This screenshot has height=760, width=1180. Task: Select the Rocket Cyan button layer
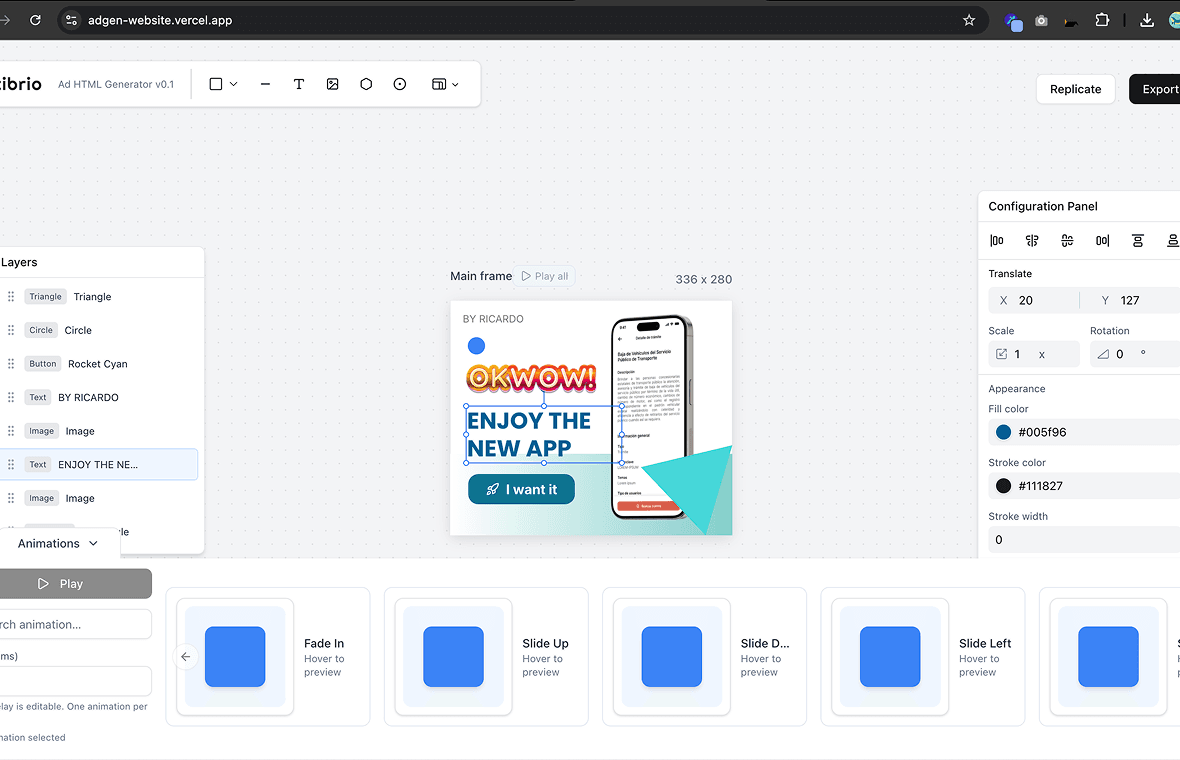97,364
